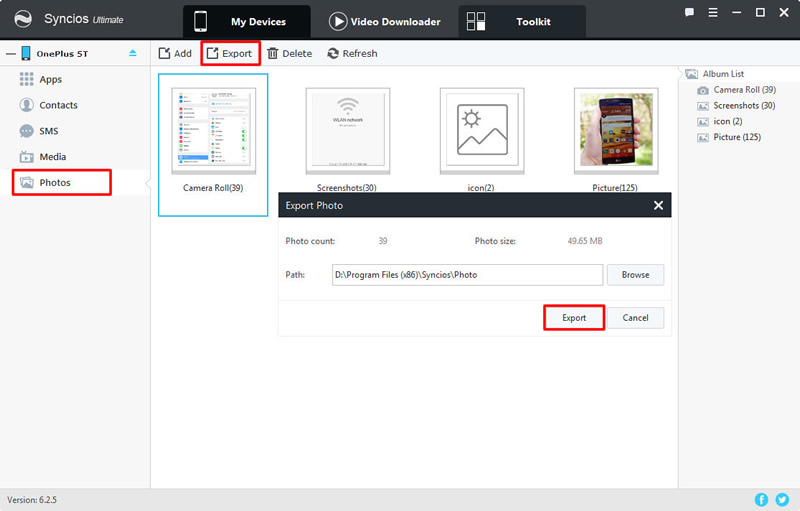Open the Facebook icon link

pos(761,499)
